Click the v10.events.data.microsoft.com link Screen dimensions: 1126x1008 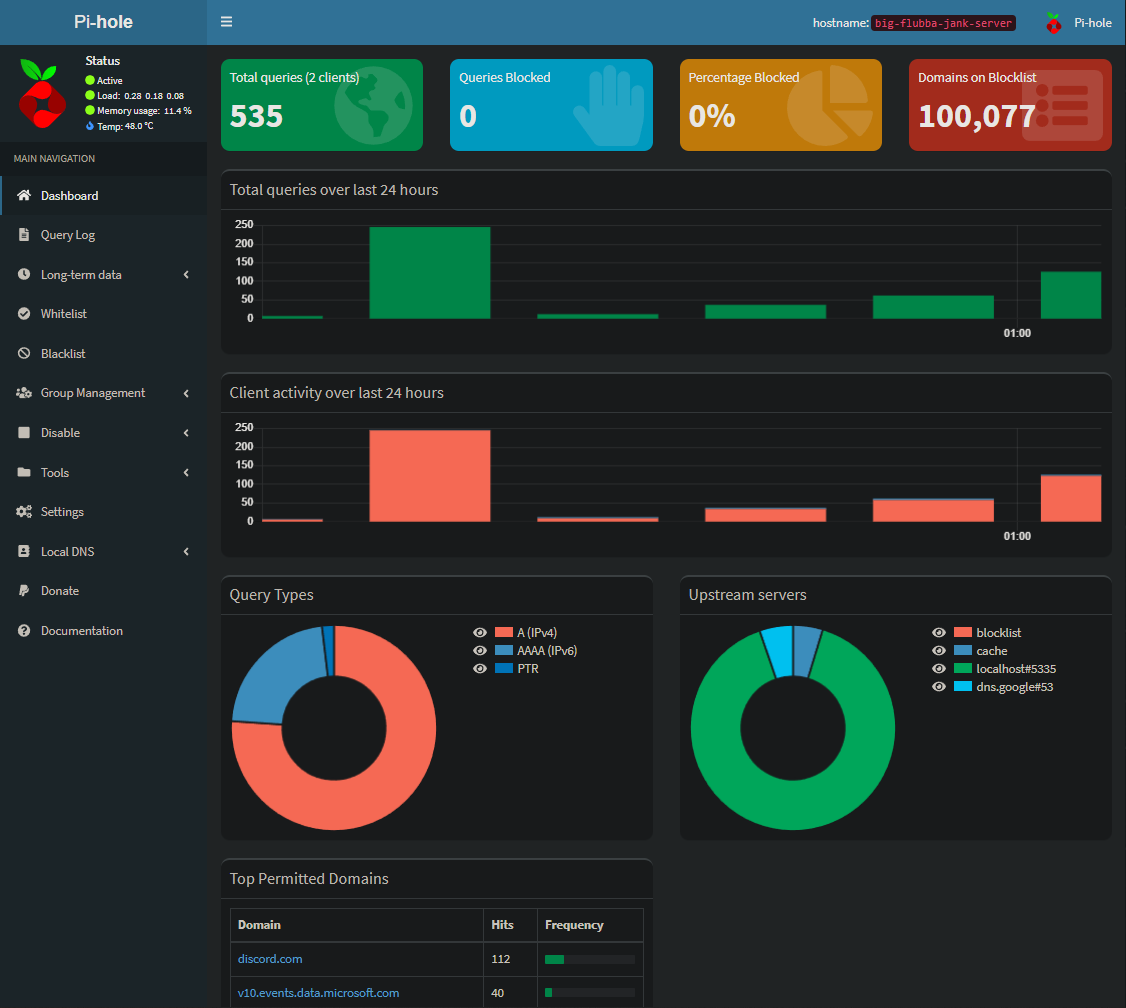[x=319, y=992]
